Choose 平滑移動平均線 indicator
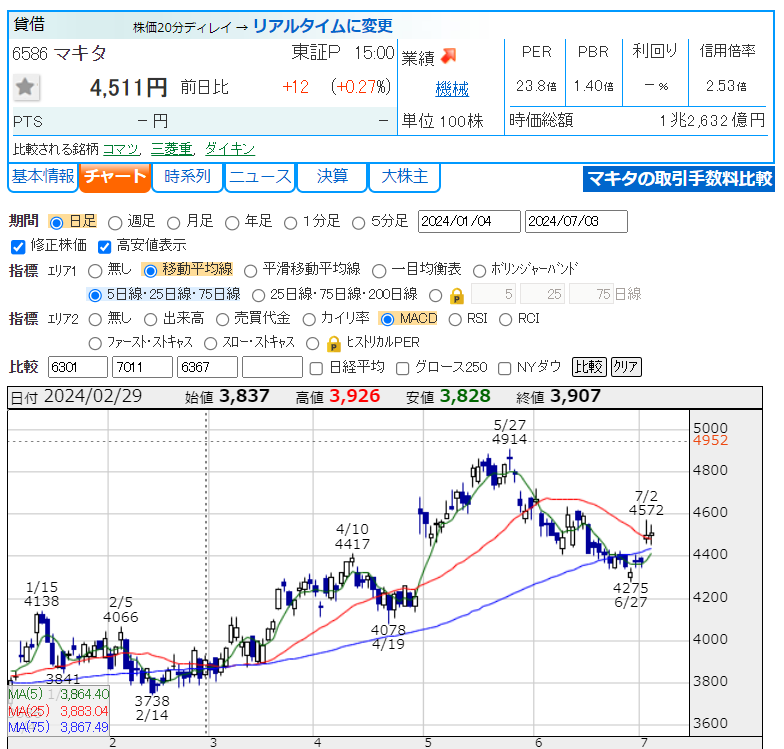Screen dimensions: 784x749 (250, 271)
